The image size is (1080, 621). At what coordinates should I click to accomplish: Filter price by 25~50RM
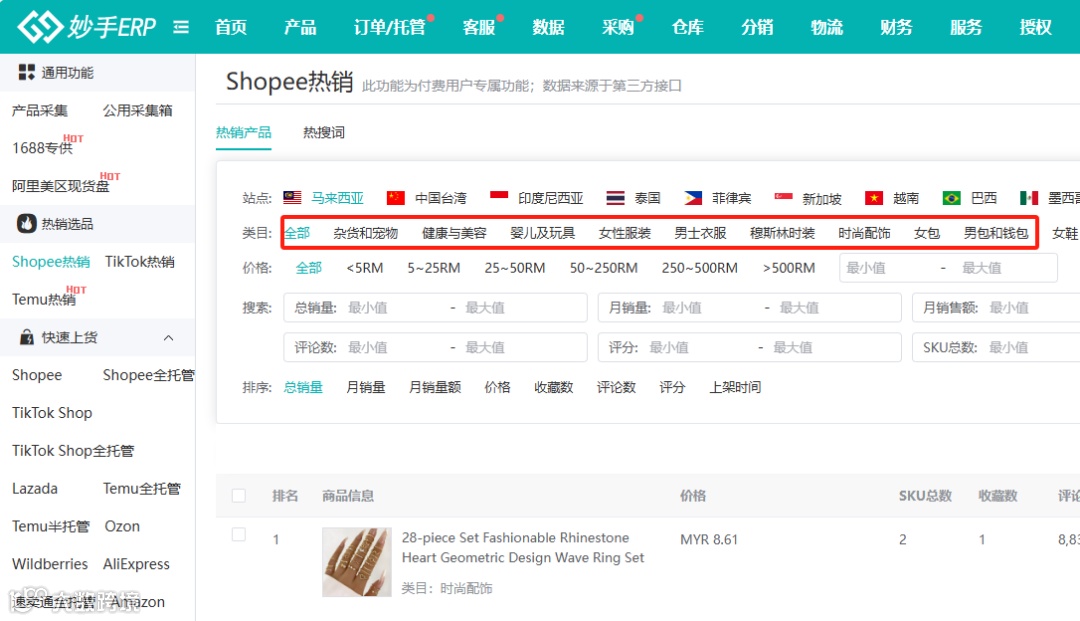(515, 268)
